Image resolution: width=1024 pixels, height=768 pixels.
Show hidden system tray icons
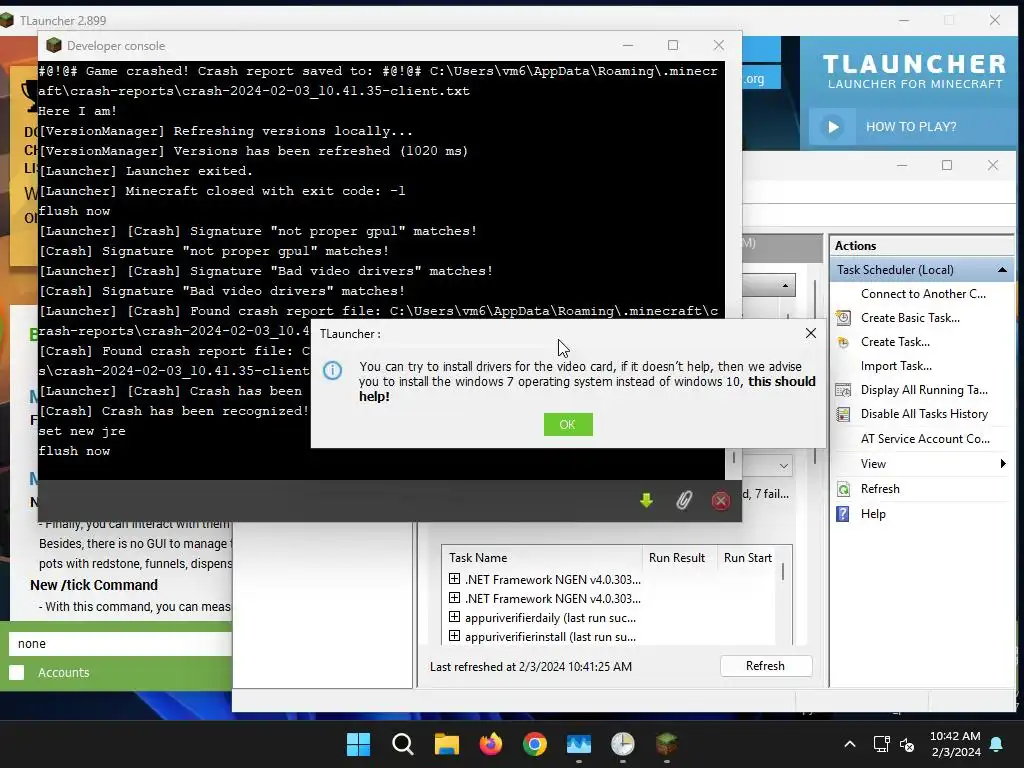(850, 744)
